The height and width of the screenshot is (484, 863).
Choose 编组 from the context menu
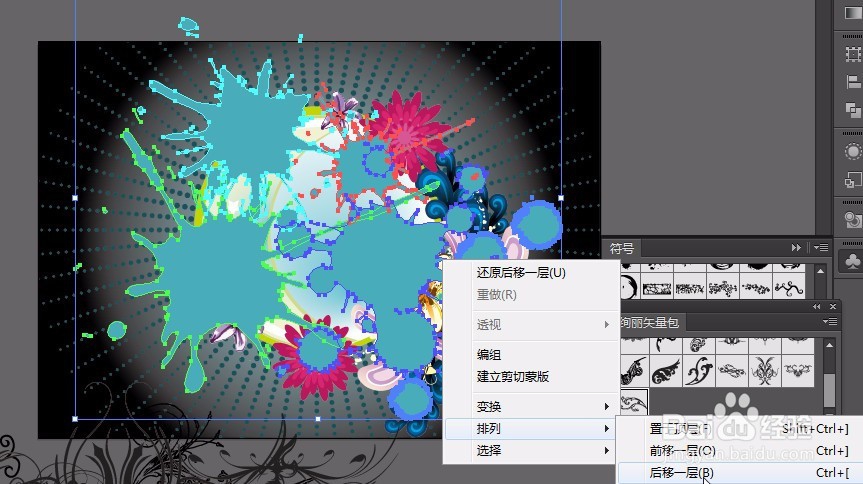click(489, 355)
